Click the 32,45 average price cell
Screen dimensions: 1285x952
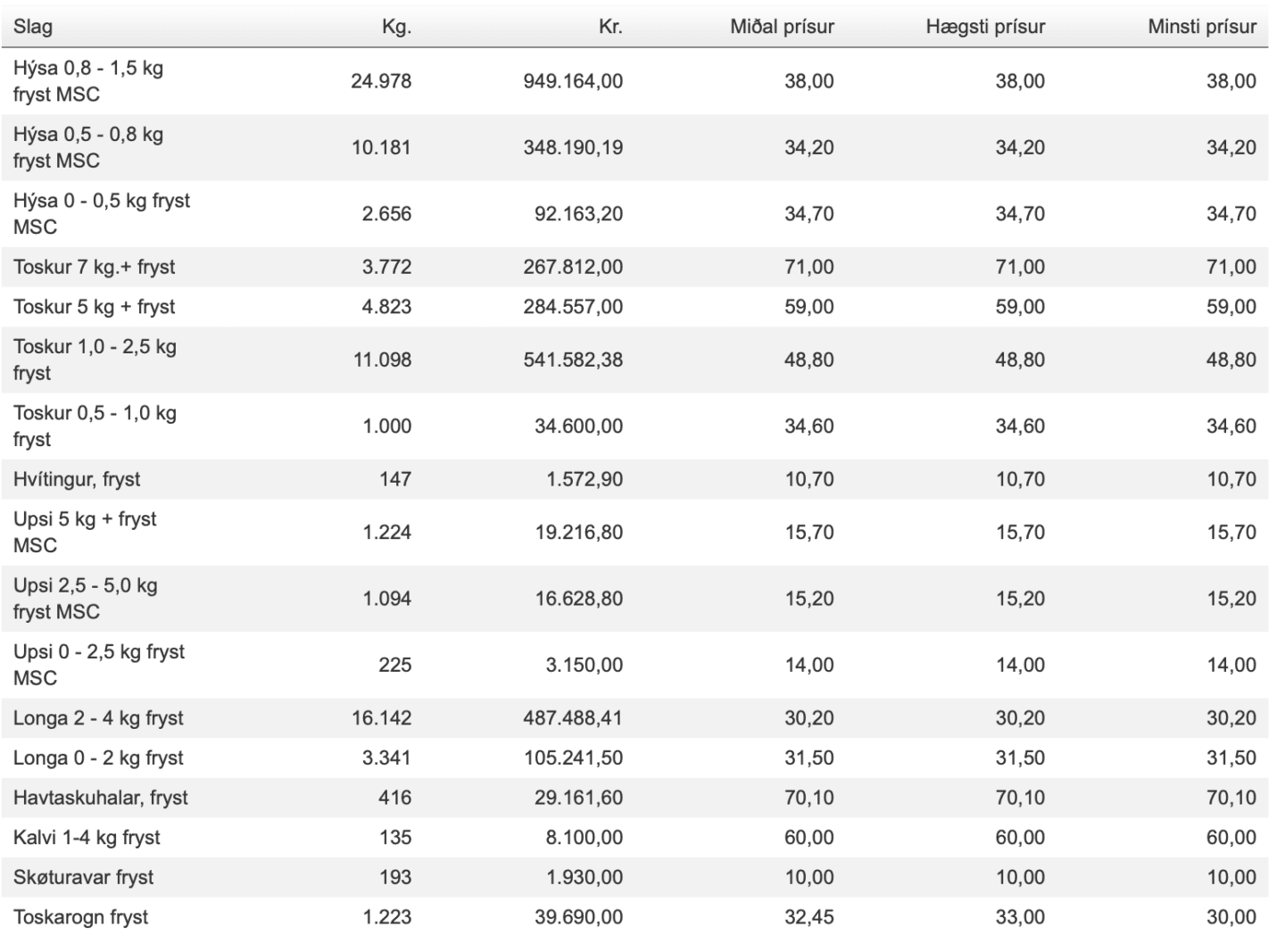click(809, 917)
